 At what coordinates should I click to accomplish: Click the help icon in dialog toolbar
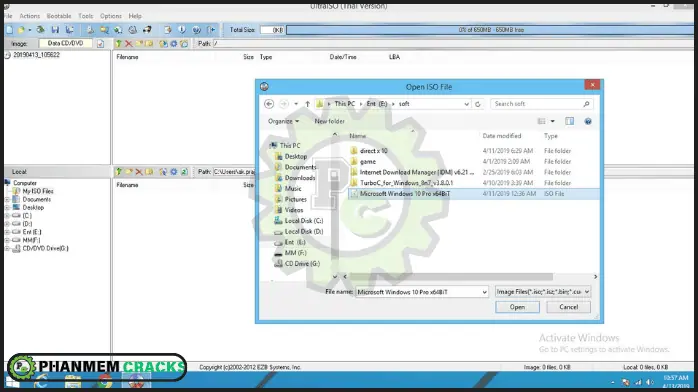pos(588,121)
